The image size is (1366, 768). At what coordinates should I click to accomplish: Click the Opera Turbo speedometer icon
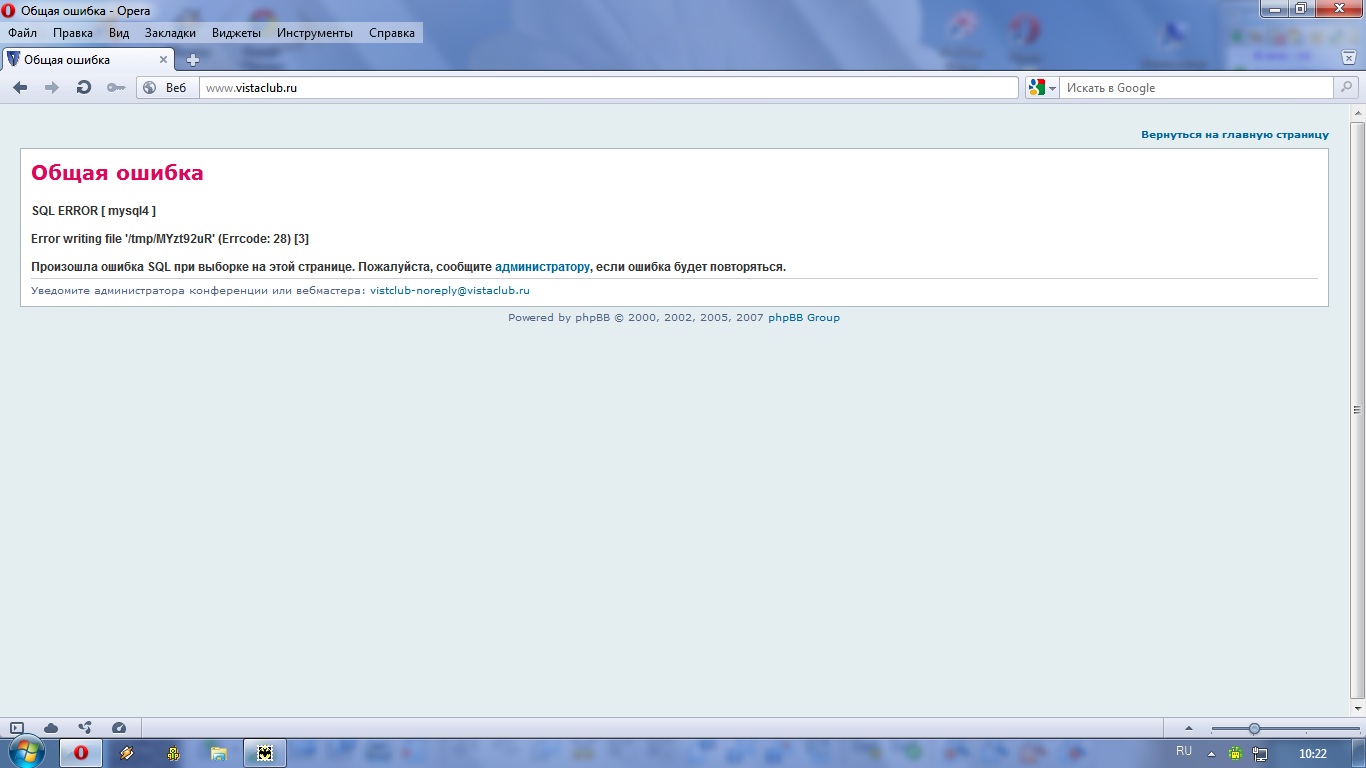tap(119, 728)
